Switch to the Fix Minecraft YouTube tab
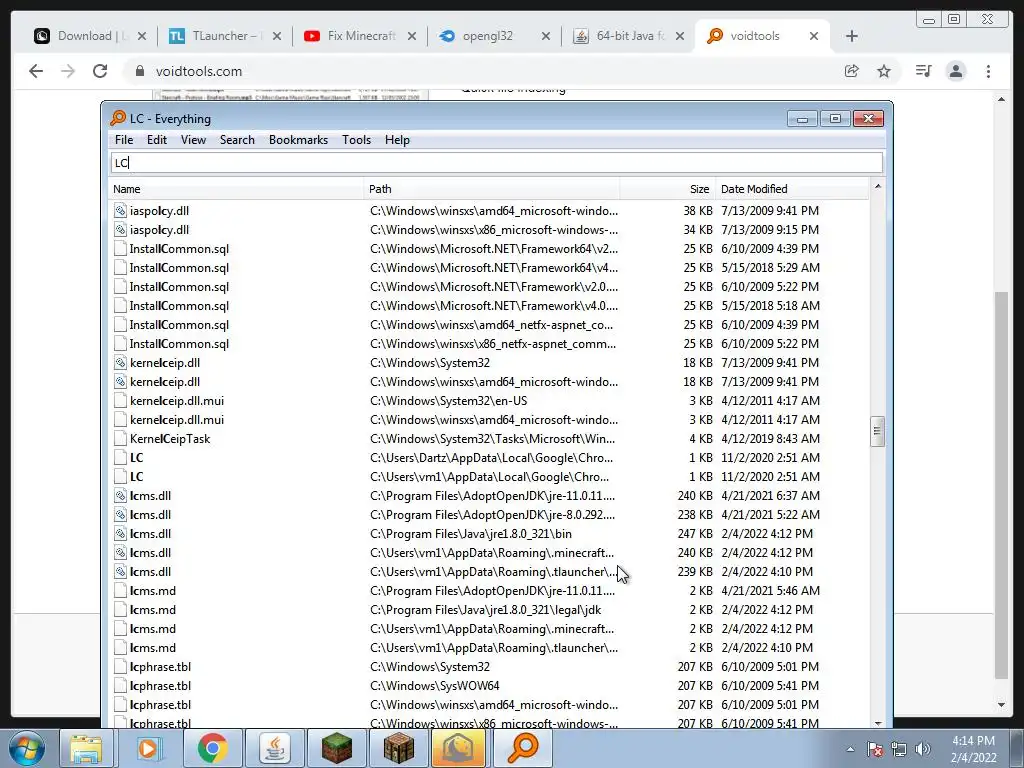 [x=360, y=36]
